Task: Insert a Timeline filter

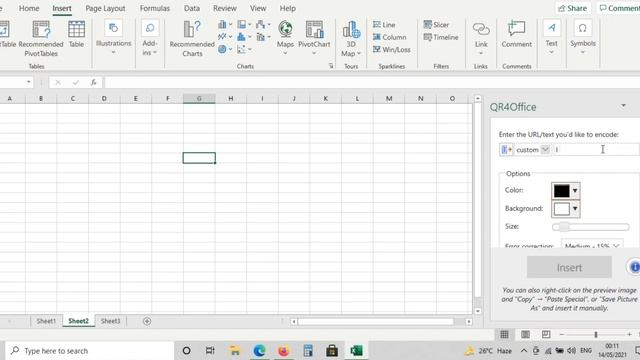Action: 441,37
